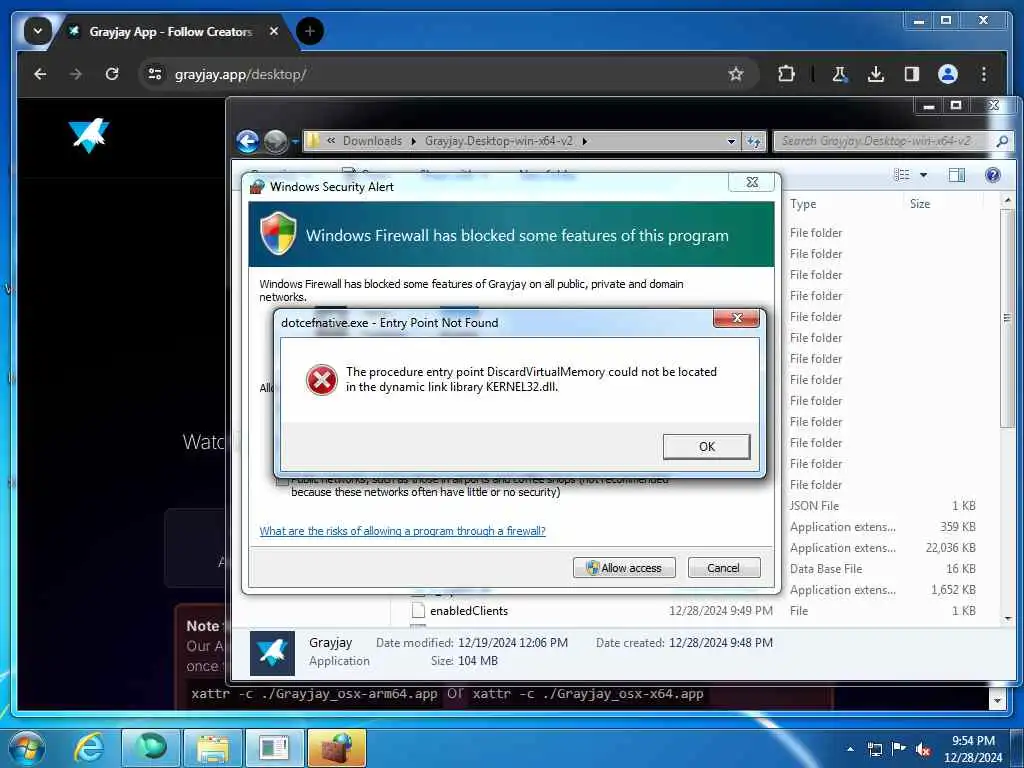The height and width of the screenshot is (768, 1024).
Task: Click the Grayjay bird logo on the webpage
Action: (x=89, y=135)
